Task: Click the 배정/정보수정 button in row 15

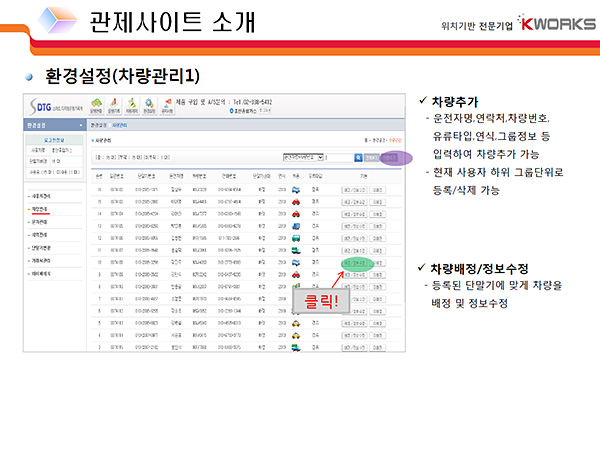Action: coord(354,202)
